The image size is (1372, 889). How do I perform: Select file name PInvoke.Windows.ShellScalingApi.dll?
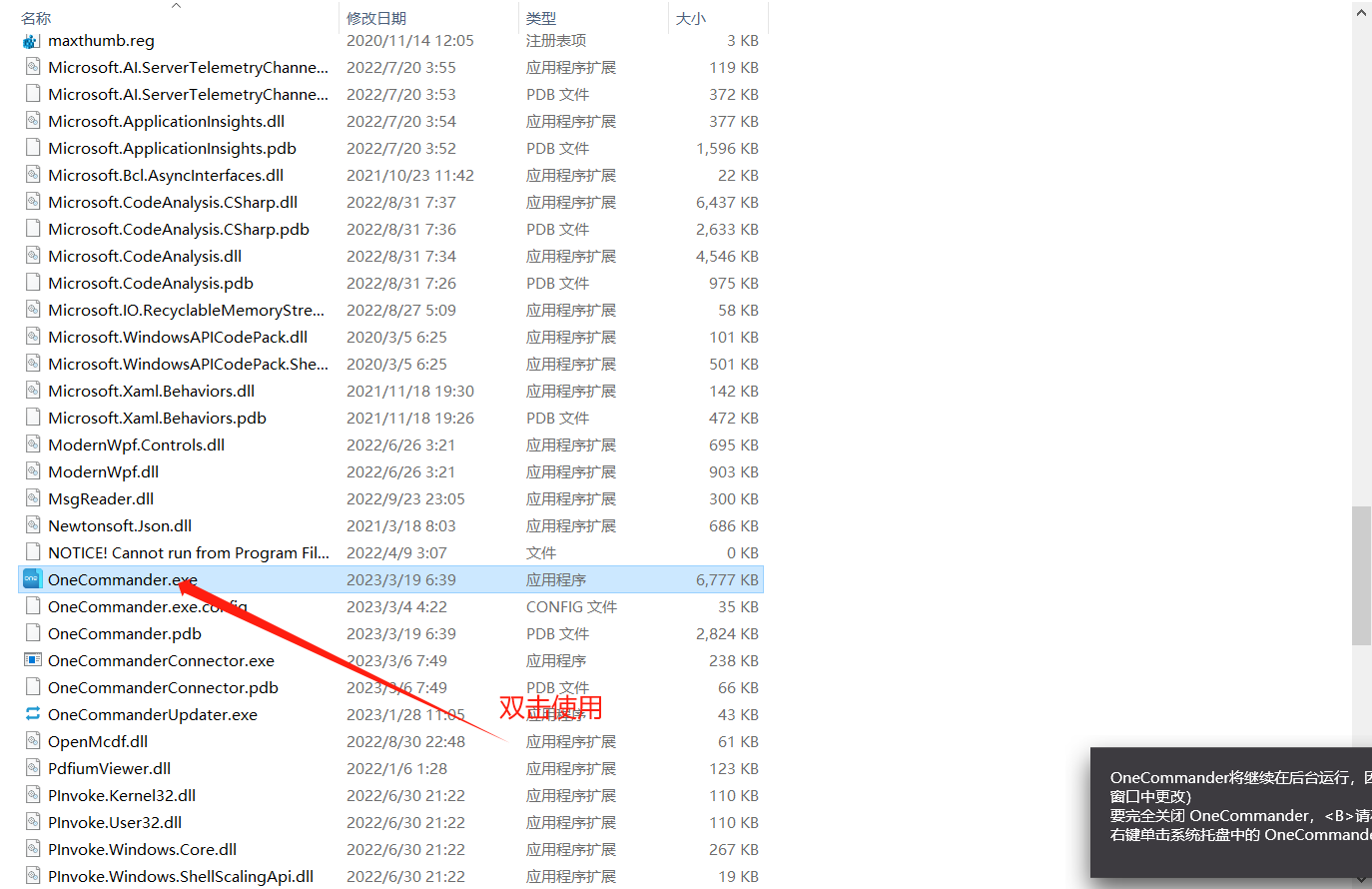181,876
